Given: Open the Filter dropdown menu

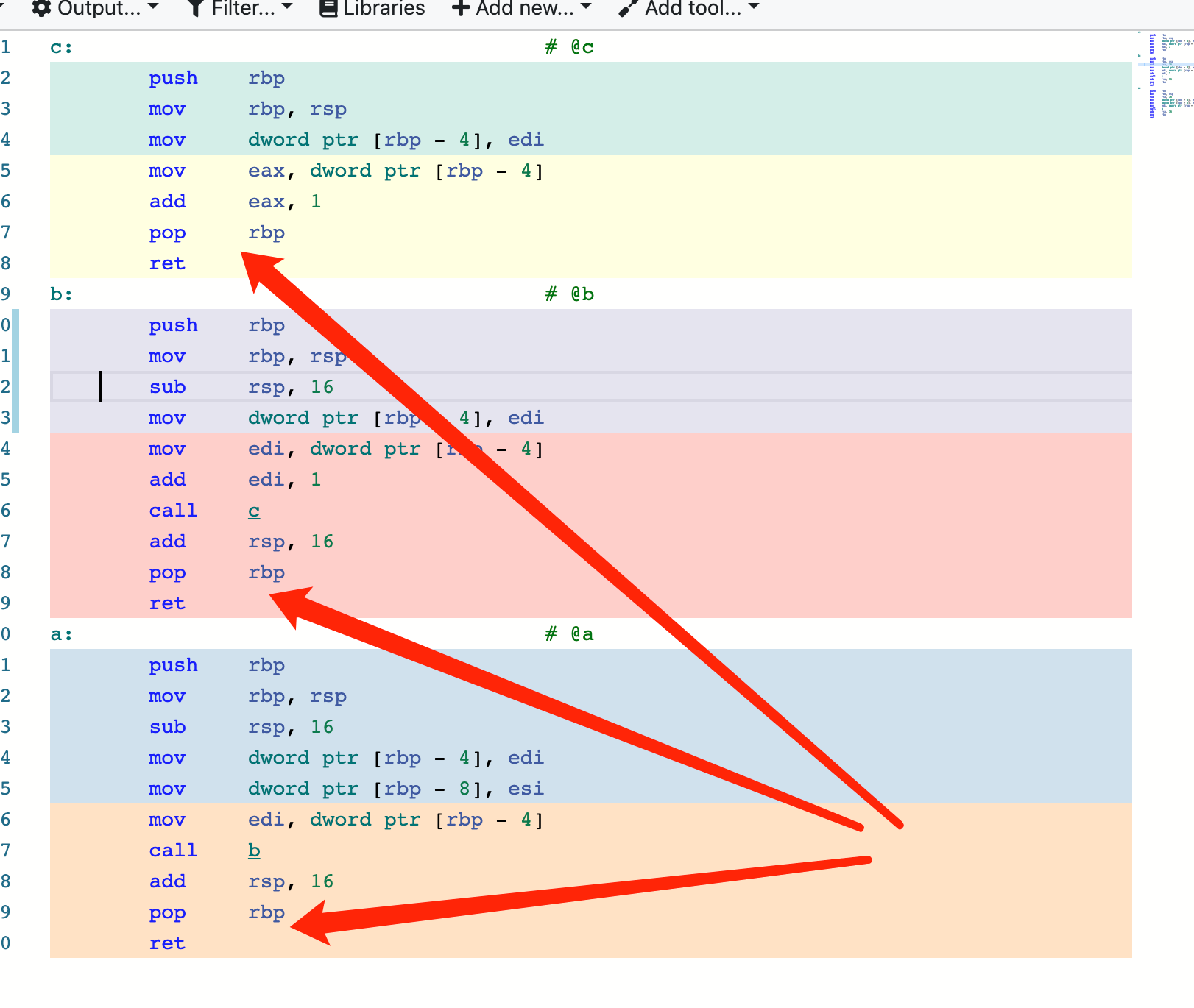Looking at the screenshot, I should (x=241, y=8).
